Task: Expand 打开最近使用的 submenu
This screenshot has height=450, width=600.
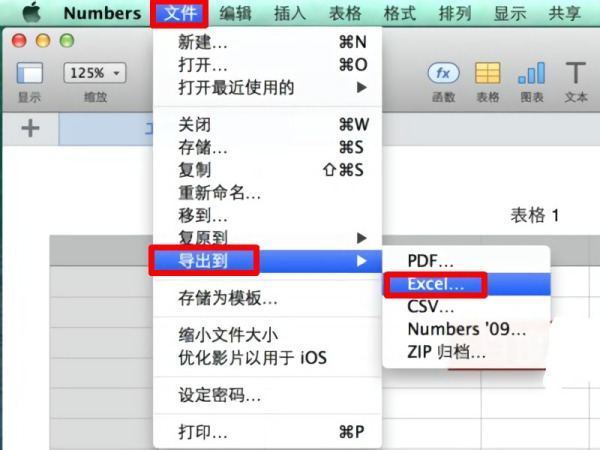Action: pos(267,88)
